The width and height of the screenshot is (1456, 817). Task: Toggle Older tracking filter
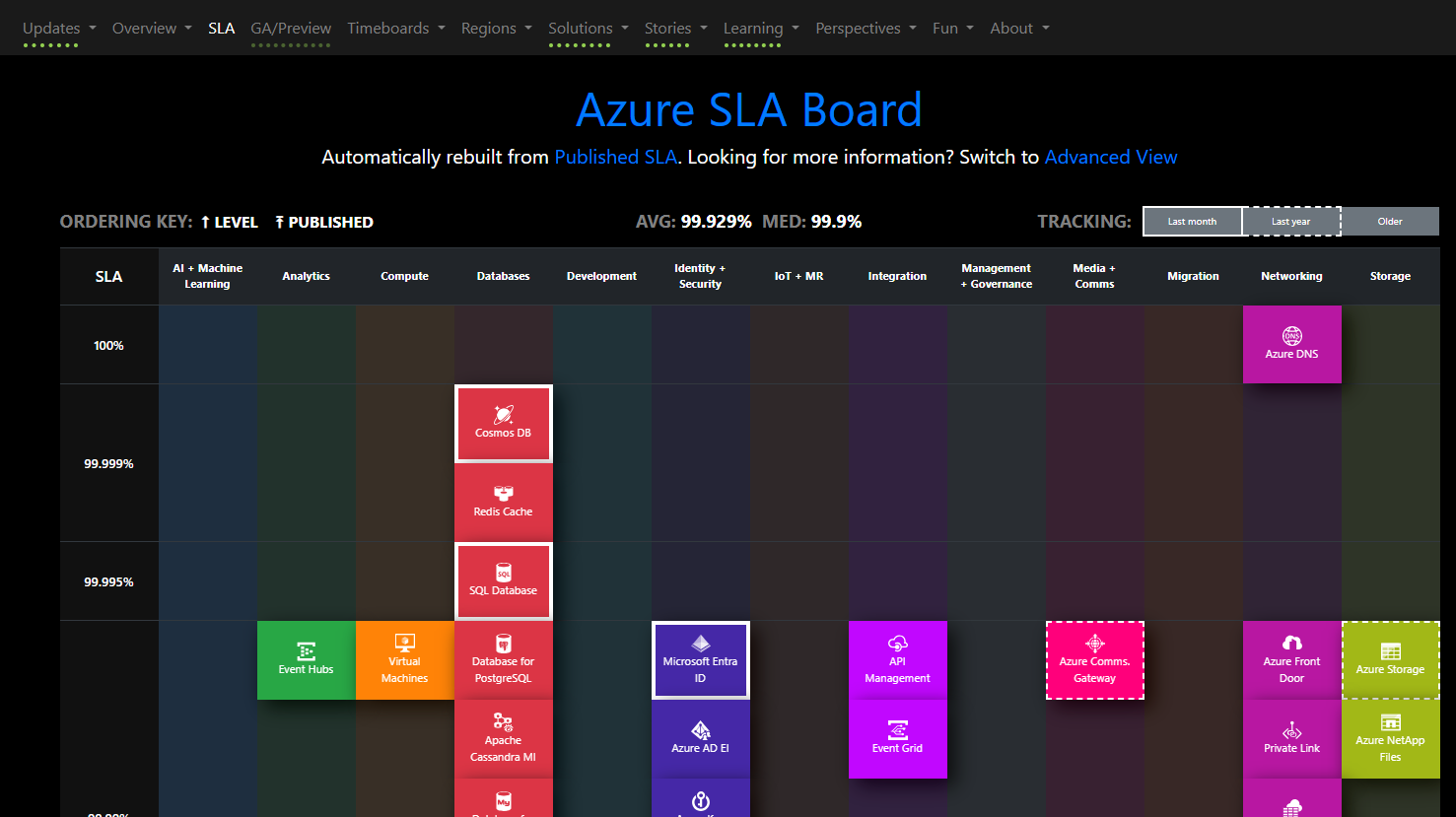[1390, 222]
